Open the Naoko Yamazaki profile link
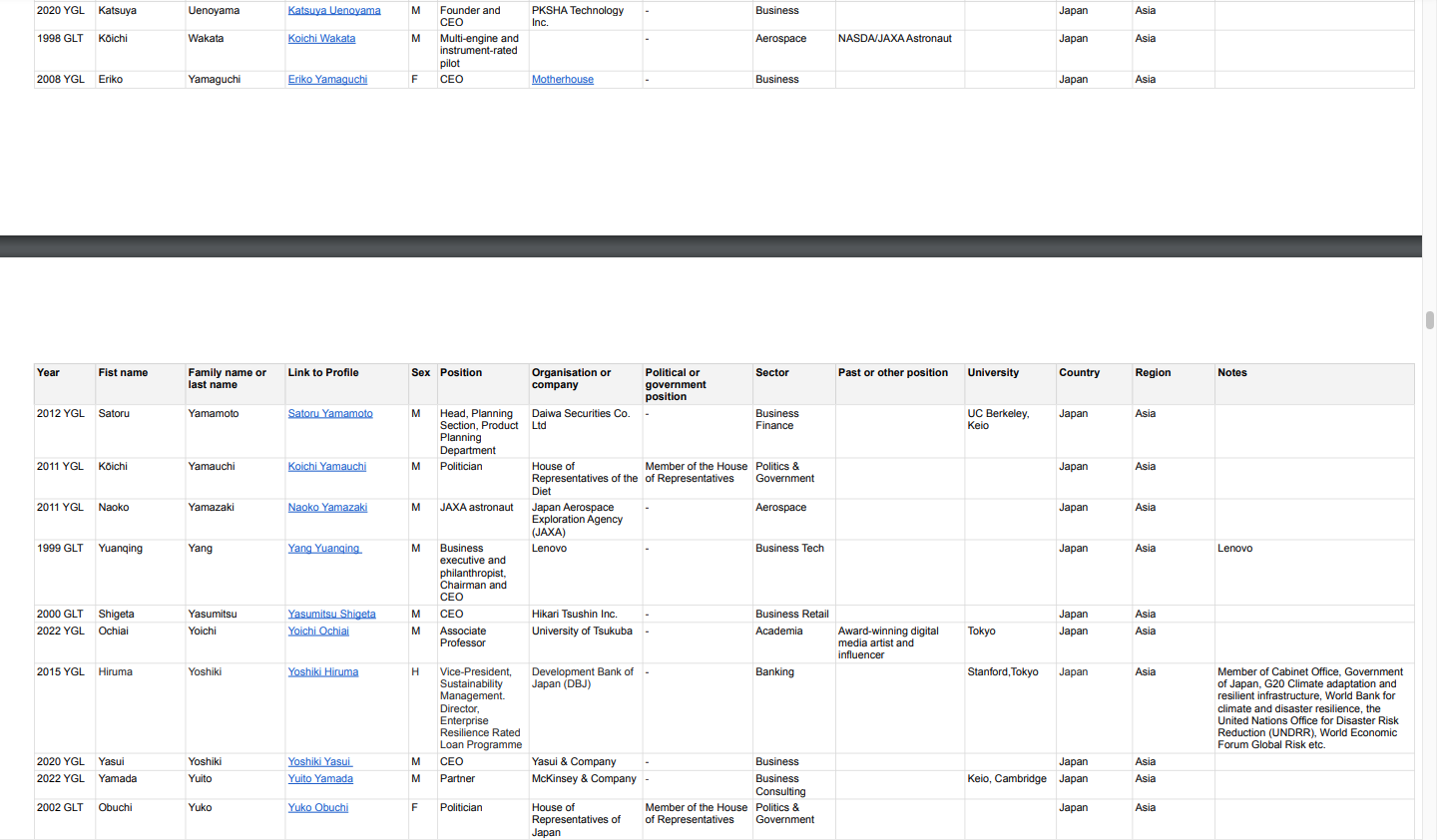The width and height of the screenshot is (1437, 840). coord(327,508)
